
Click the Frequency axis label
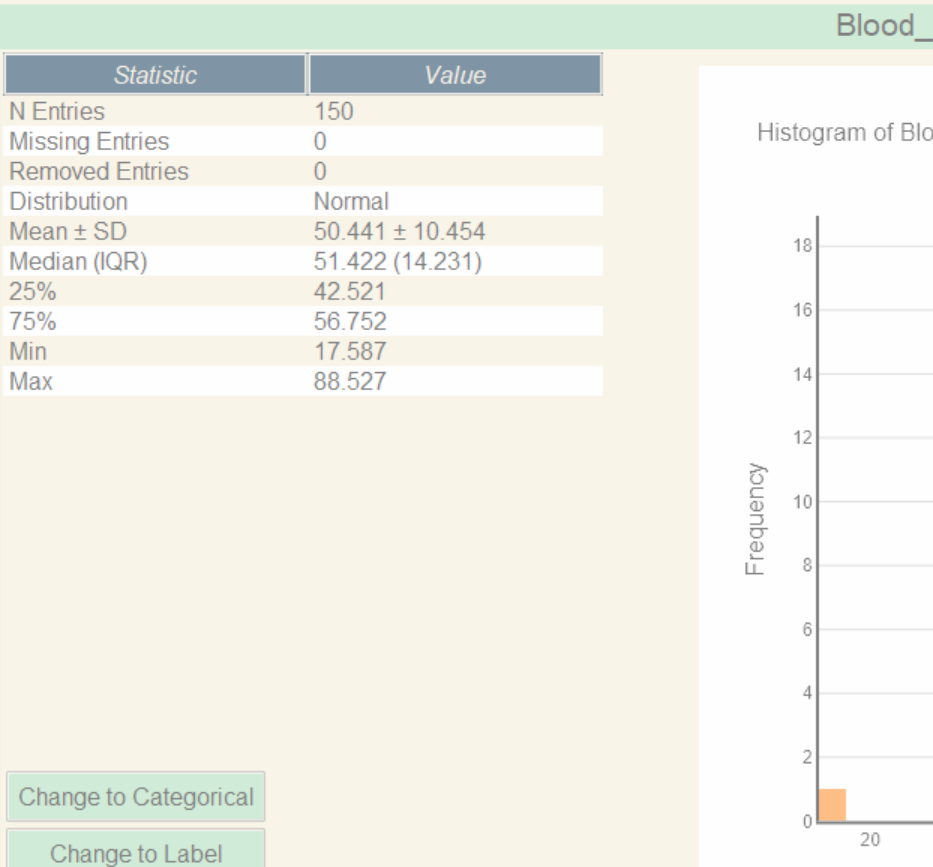pos(754,519)
